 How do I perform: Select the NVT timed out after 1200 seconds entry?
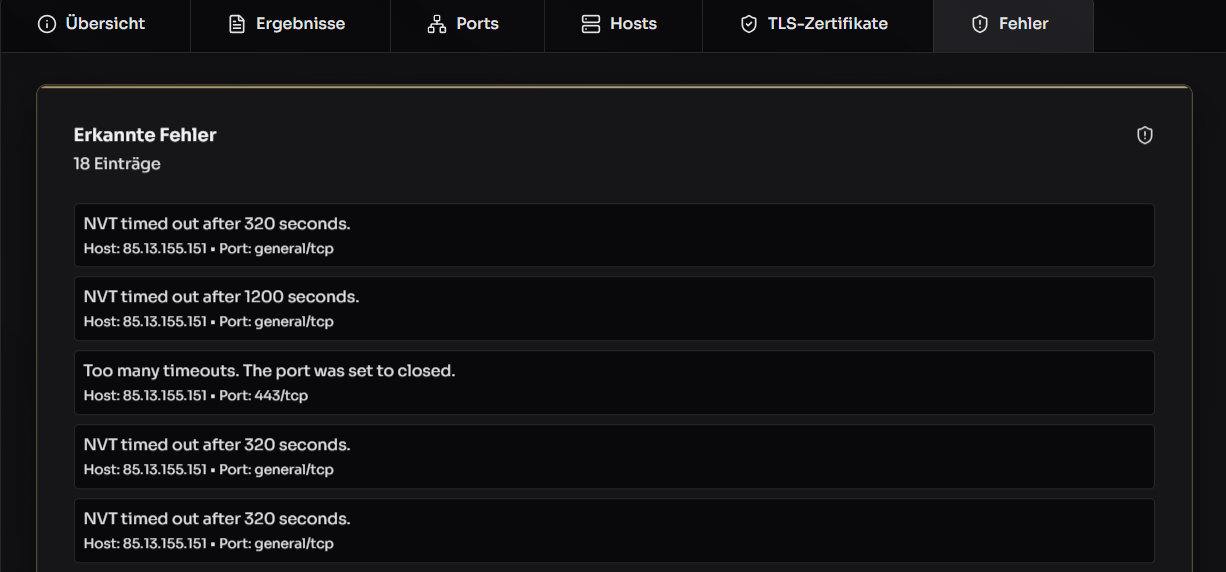point(614,309)
